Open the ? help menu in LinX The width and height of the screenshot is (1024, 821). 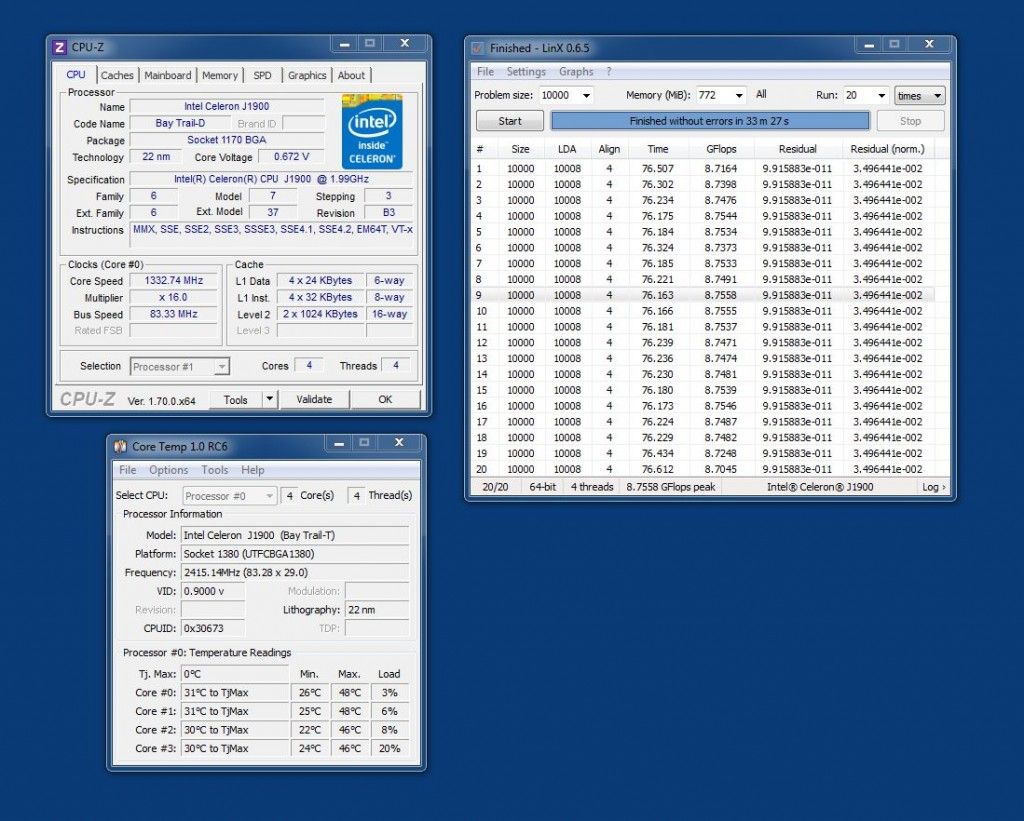[x=609, y=72]
